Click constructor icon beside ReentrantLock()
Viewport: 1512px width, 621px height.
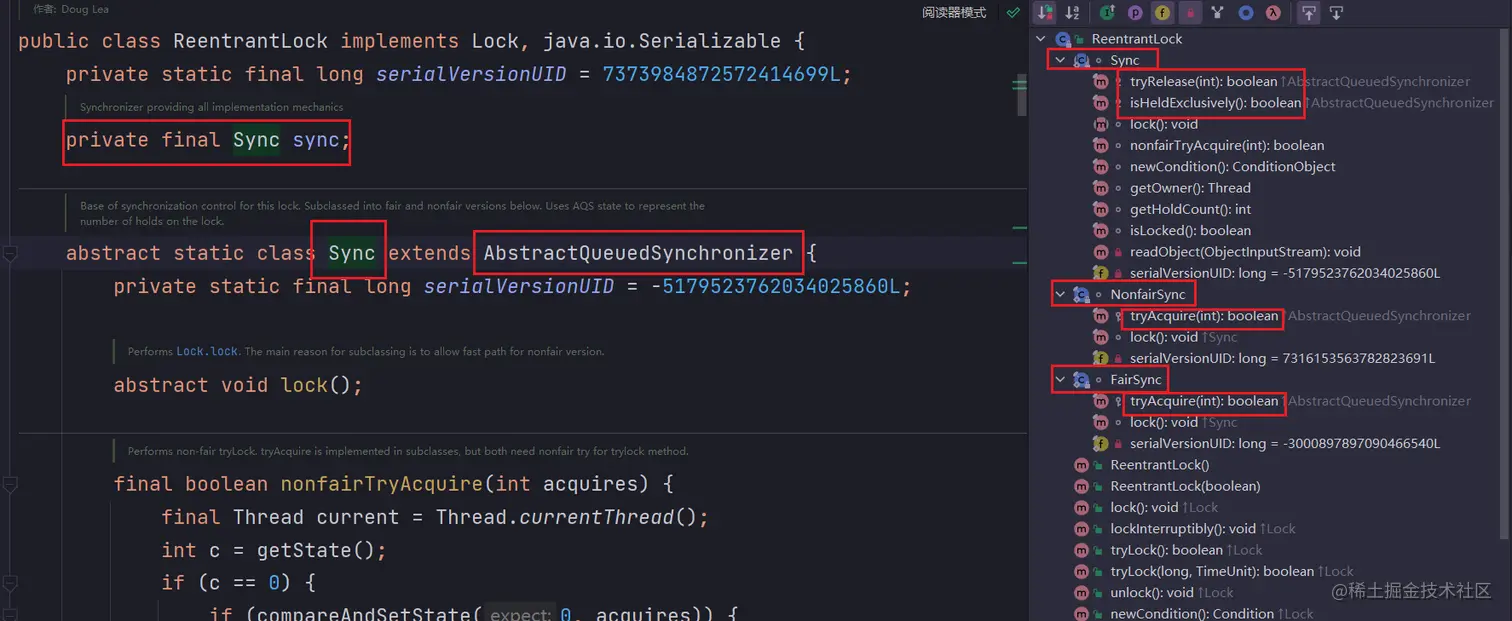(1081, 465)
